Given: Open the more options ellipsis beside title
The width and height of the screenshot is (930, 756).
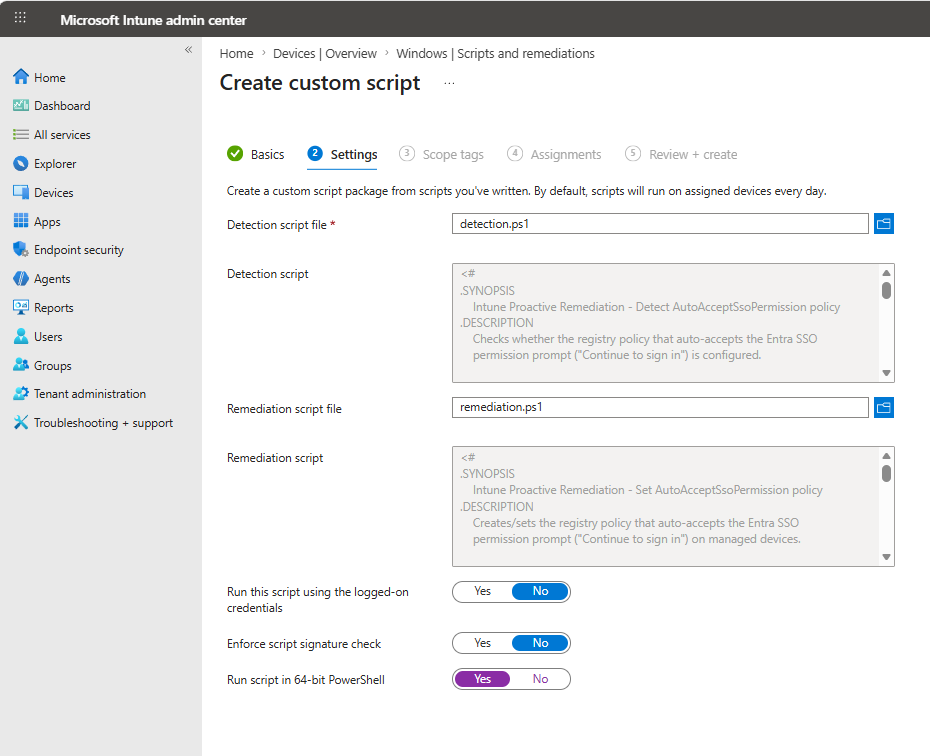Looking at the screenshot, I should pos(450,84).
